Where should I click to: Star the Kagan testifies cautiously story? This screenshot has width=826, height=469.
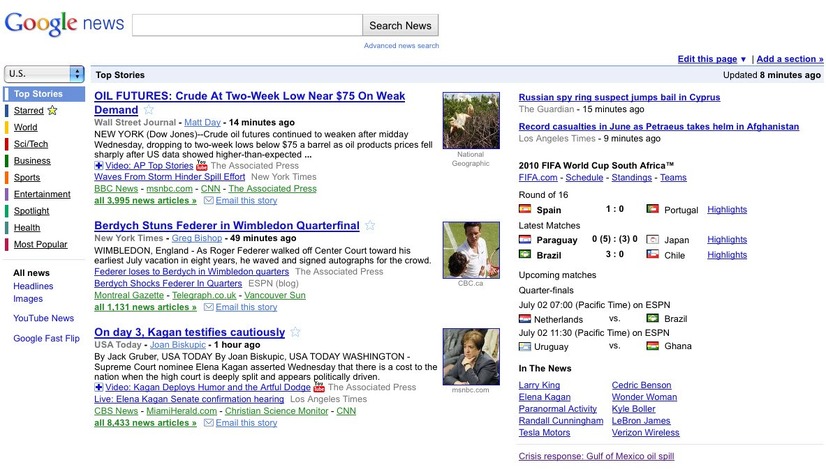pos(296,332)
